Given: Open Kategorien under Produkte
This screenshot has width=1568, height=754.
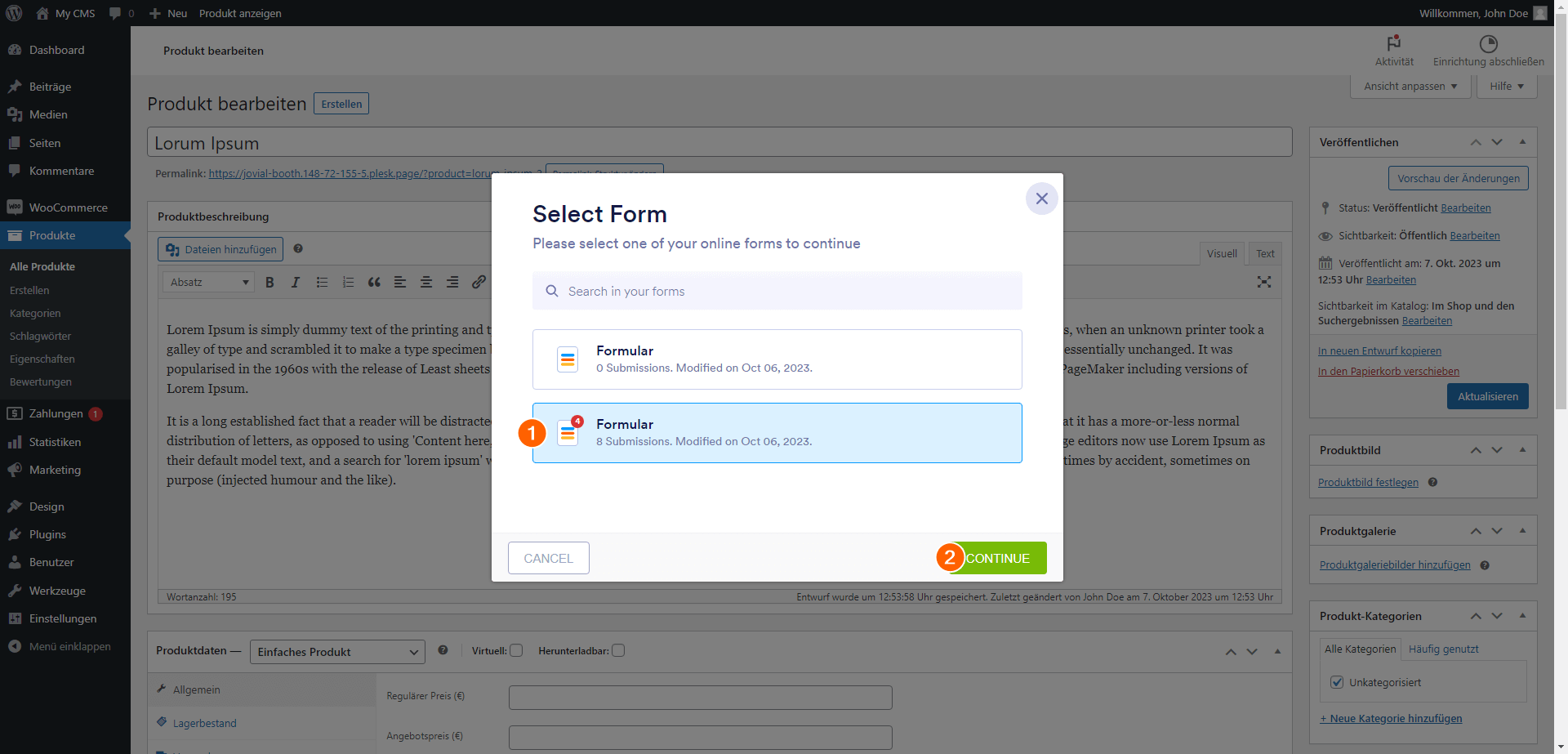Looking at the screenshot, I should pos(35,313).
